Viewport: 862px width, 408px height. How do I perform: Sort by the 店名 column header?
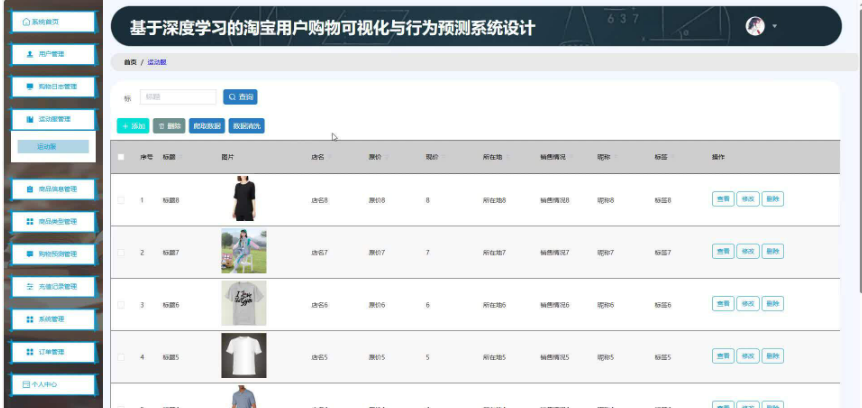pos(321,157)
